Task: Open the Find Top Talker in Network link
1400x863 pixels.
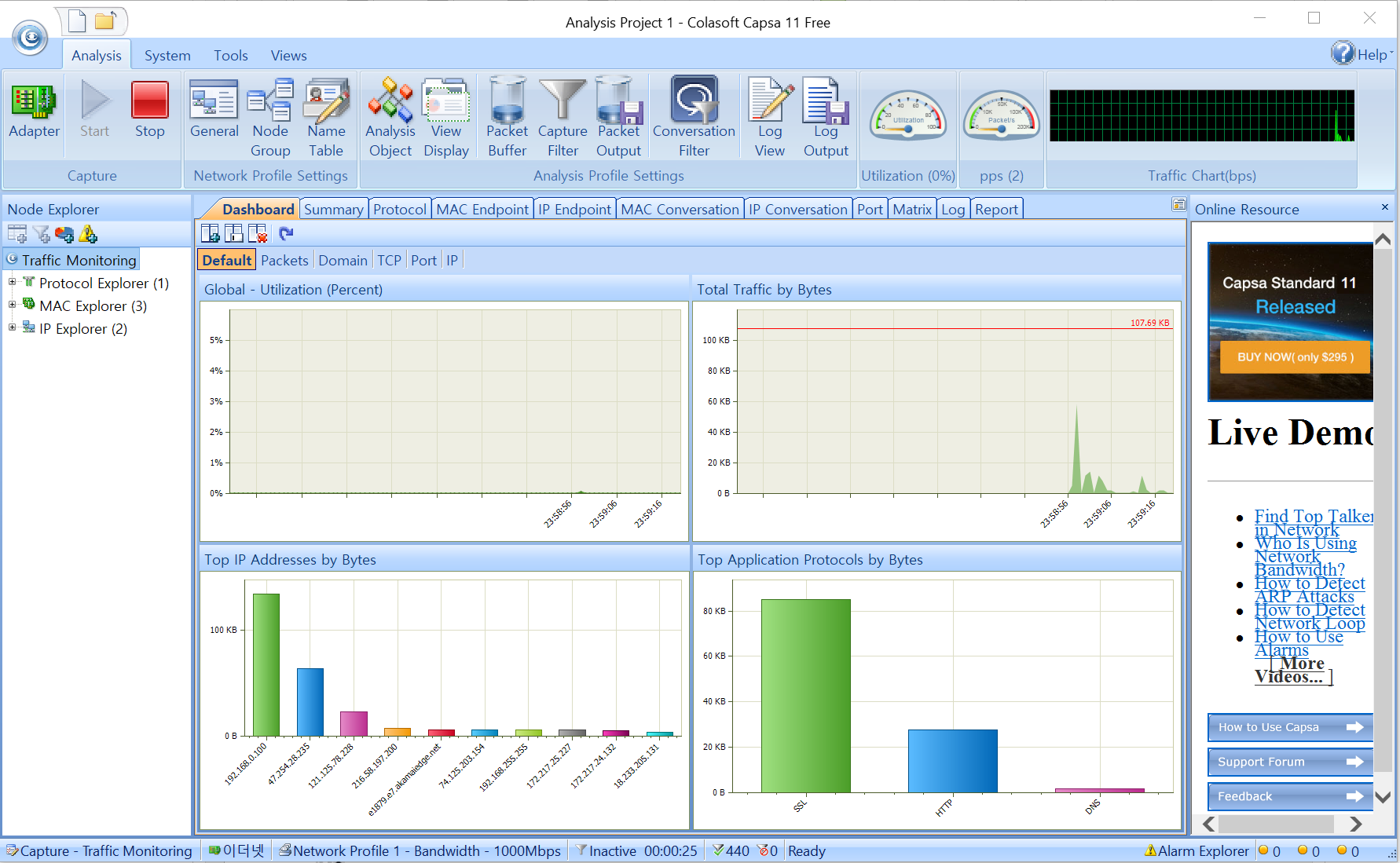Action: click(1313, 523)
